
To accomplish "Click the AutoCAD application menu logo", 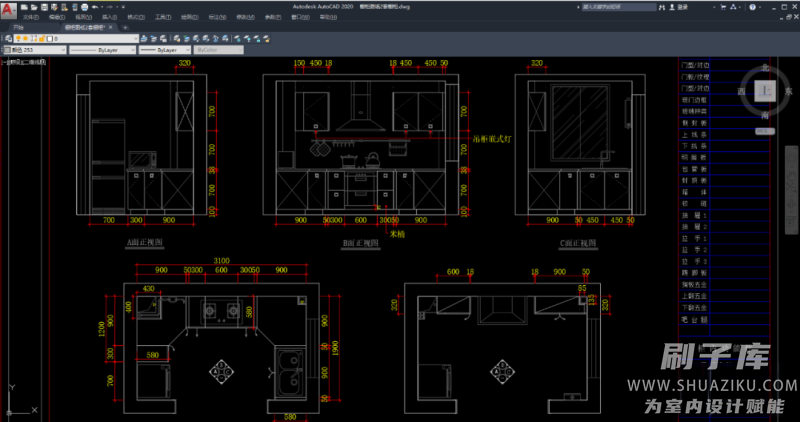I will point(8,11).
